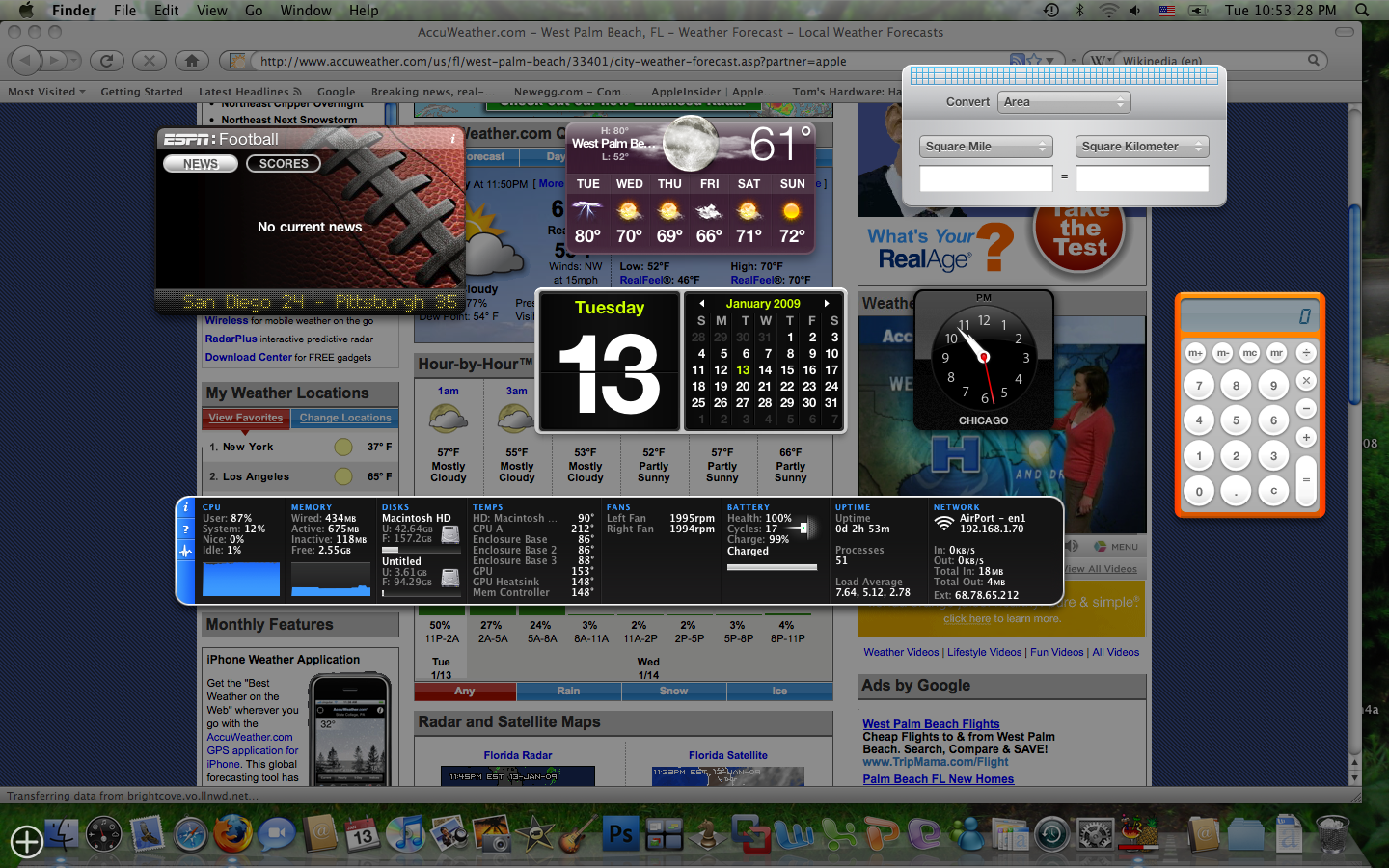Open the Finder menu
Viewport: 1389px width, 868px height.
tap(73, 10)
